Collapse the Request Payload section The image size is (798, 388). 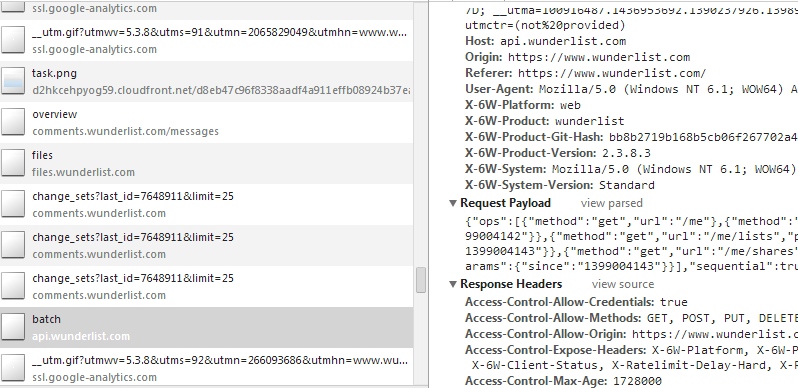452,203
